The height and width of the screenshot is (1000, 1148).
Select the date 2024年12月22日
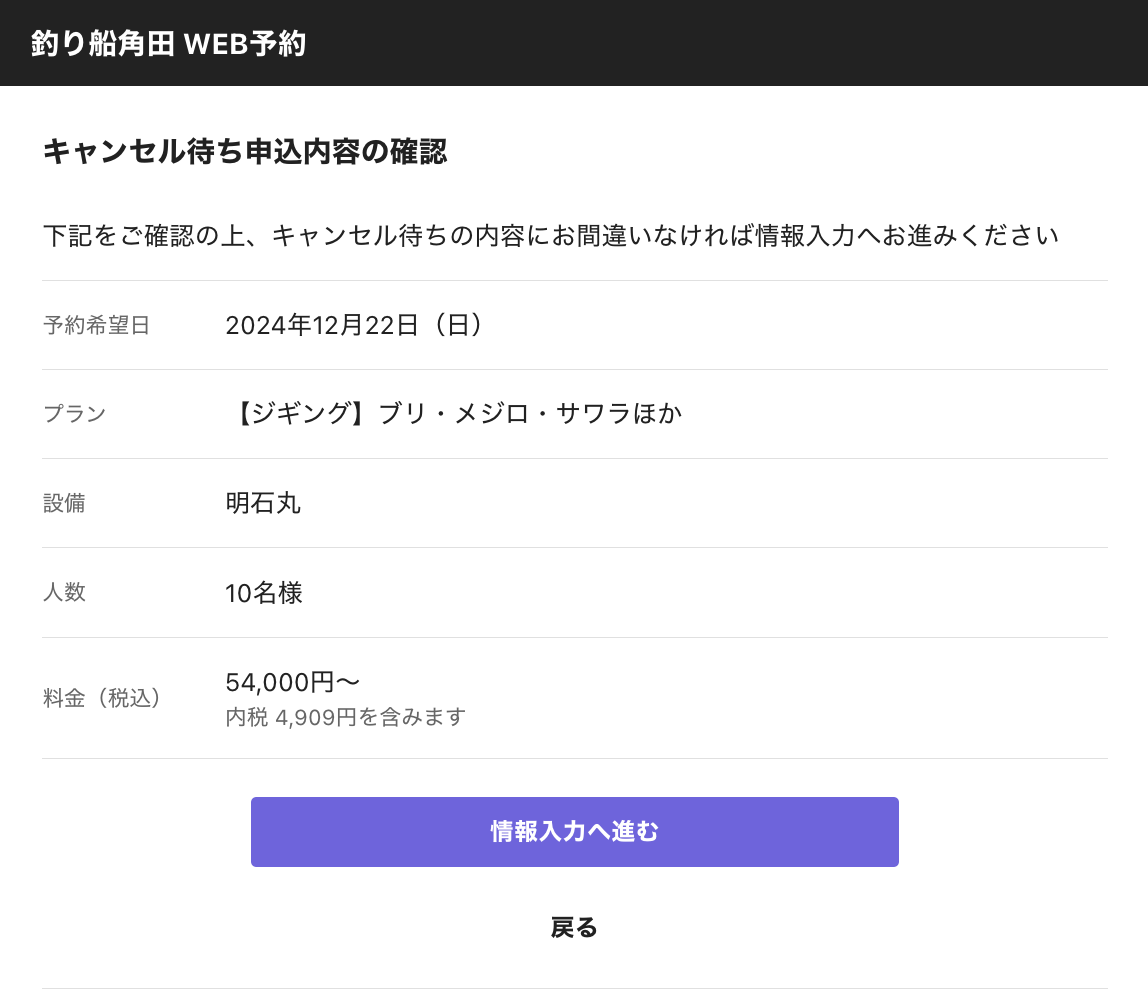[321, 325]
